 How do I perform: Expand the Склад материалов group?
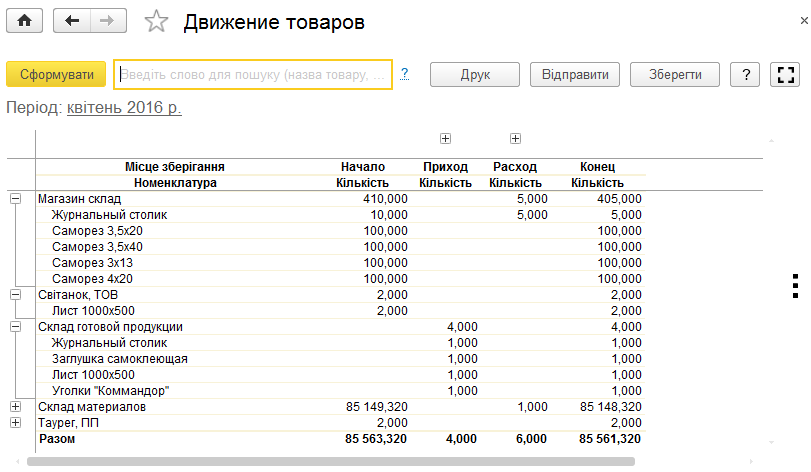[x=16, y=407]
